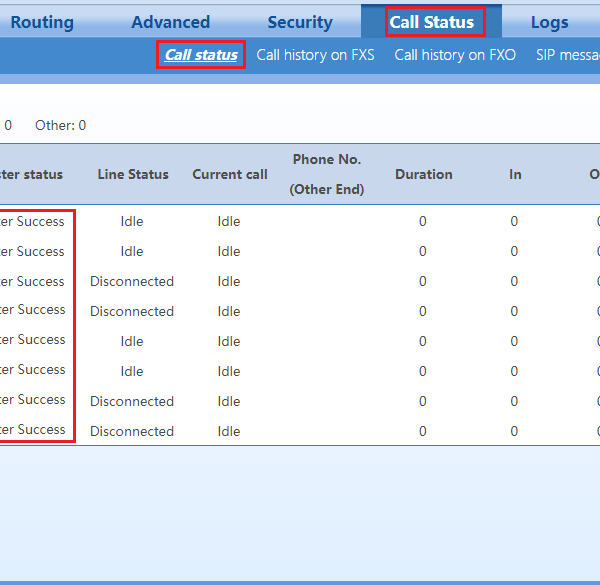Open the Routing tab

click(x=42, y=22)
